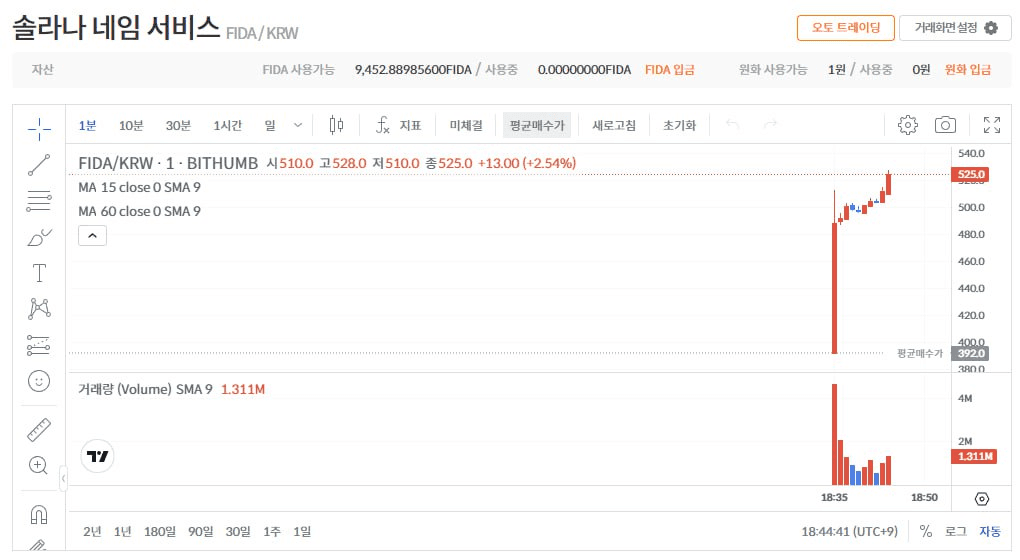Image resolution: width=1020 pixels, height=560 pixels.
Task: Collapse the indicator legend with chevron
Action: [92, 235]
